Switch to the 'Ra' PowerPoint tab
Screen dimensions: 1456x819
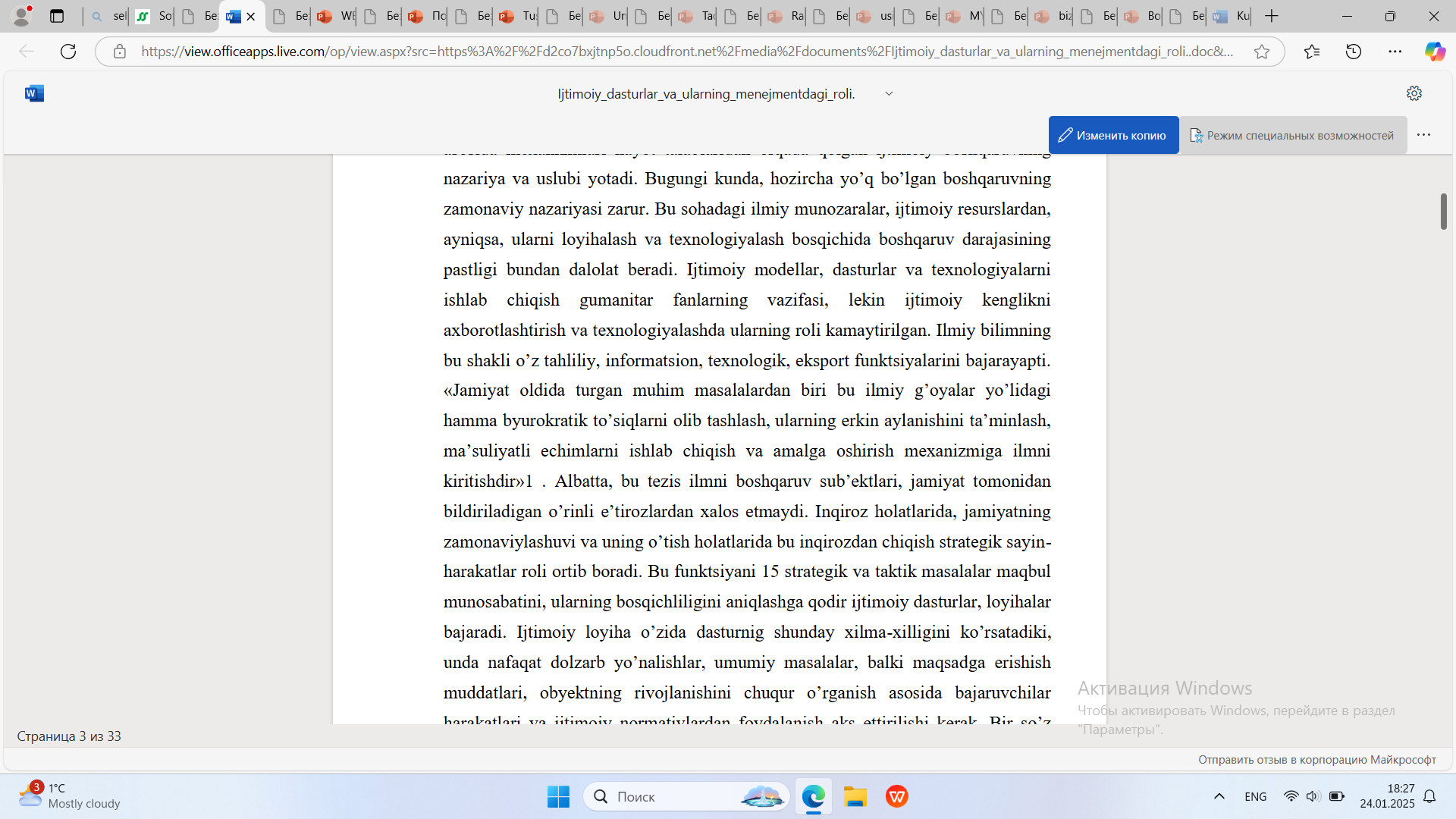tap(785, 16)
